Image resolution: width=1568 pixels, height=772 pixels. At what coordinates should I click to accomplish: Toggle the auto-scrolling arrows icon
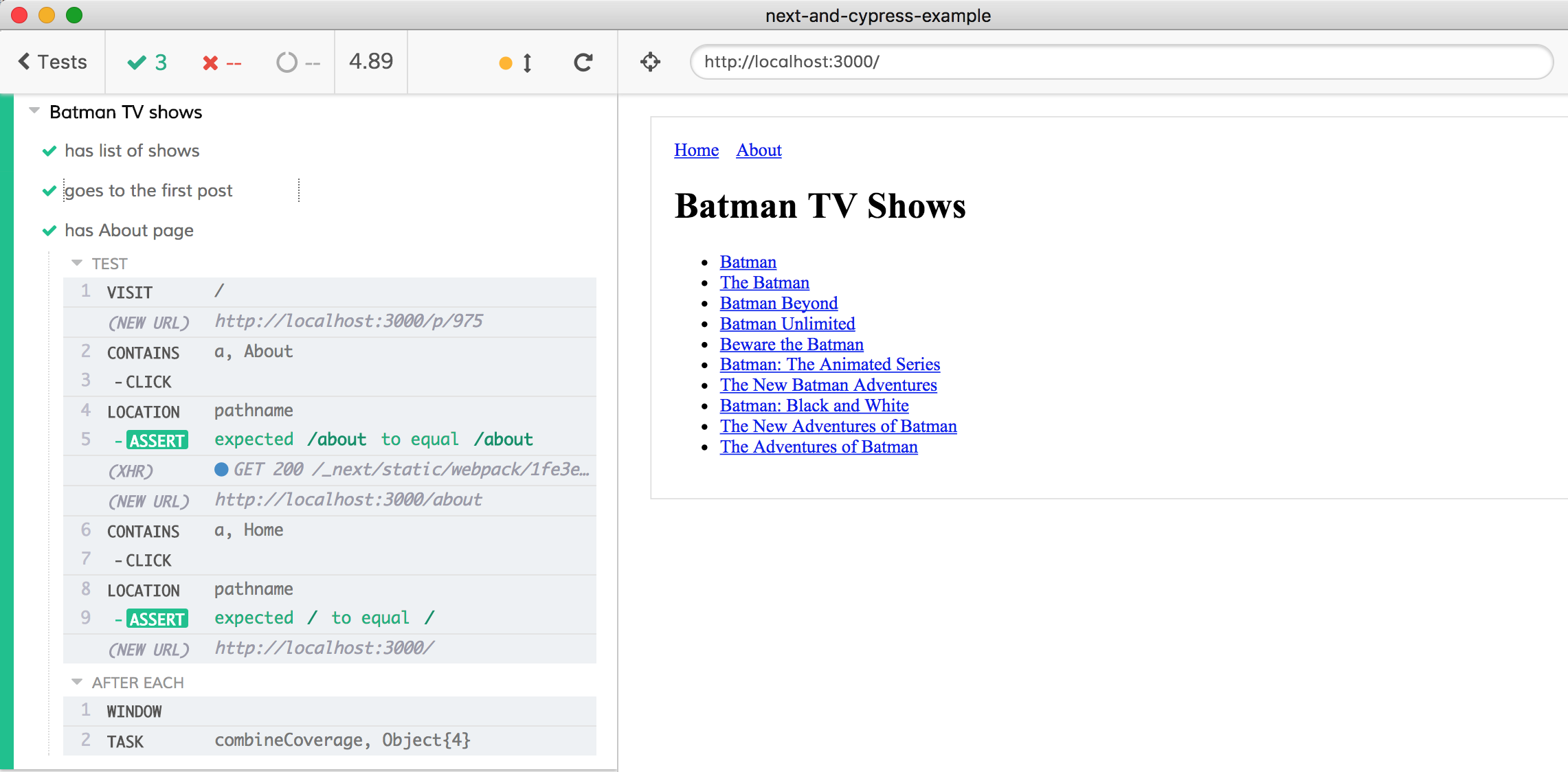[x=527, y=63]
